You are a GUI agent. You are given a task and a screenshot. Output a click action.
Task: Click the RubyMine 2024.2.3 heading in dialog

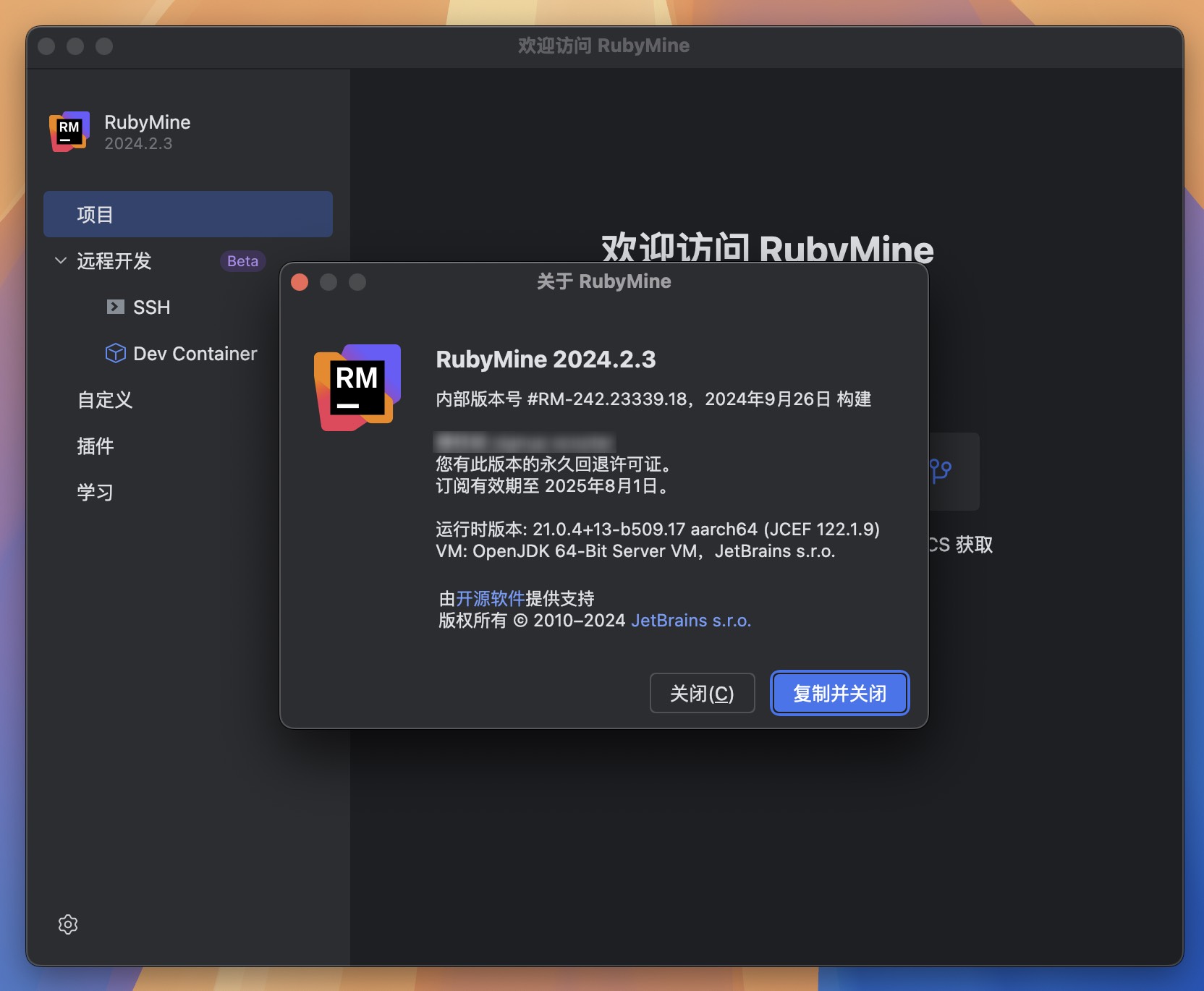pyautogui.click(x=546, y=360)
